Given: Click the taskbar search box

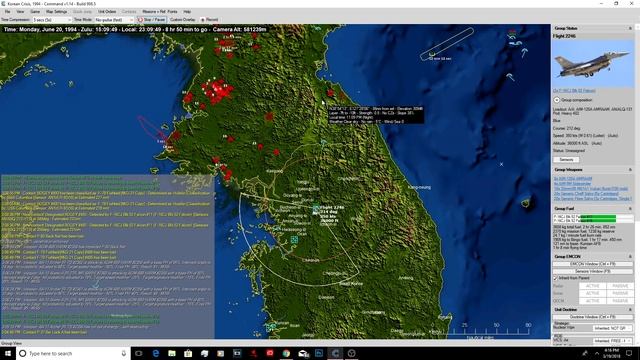Looking at the screenshot, I should pos(73,353).
